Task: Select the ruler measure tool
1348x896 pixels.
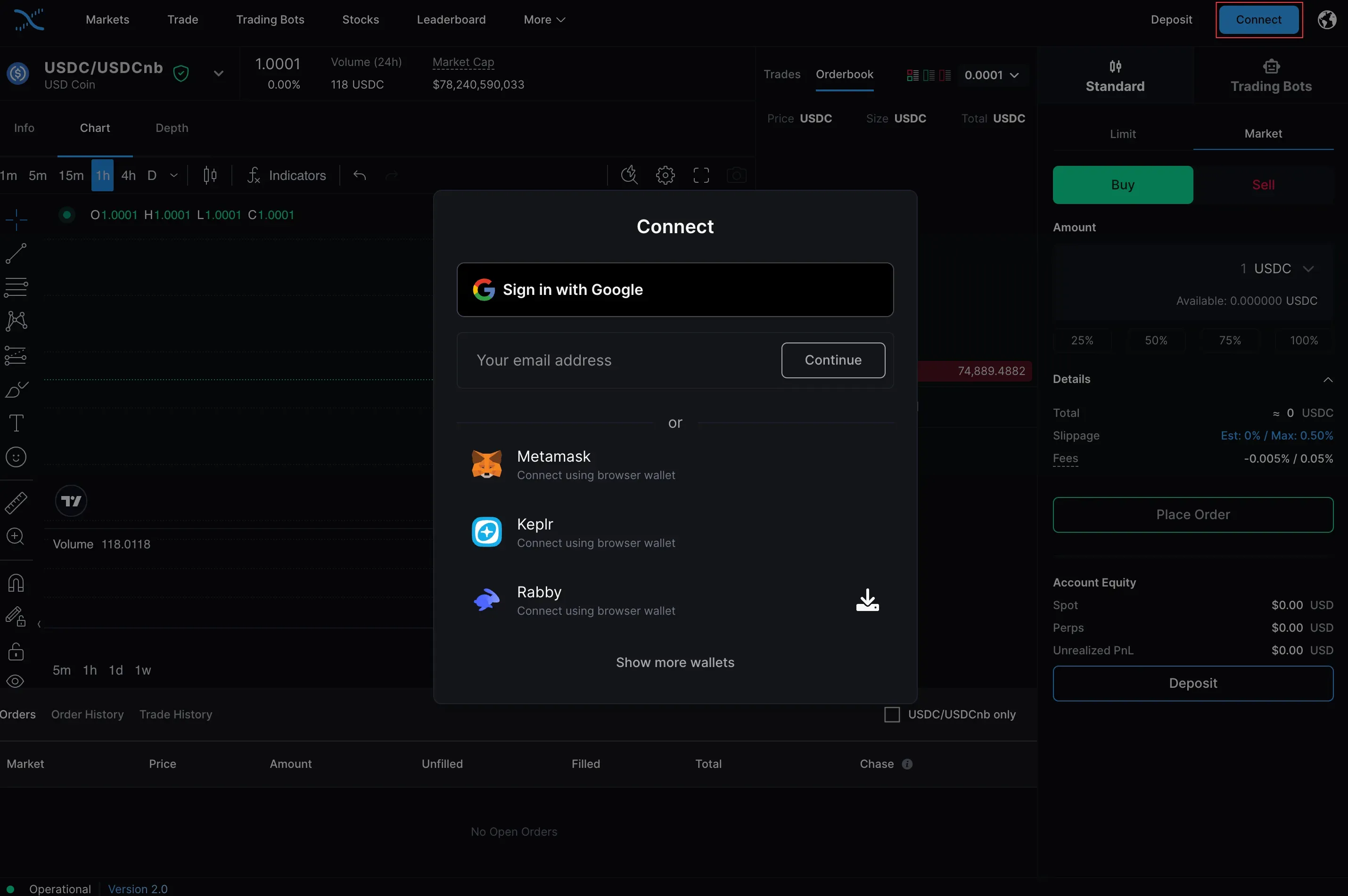Action: click(16, 503)
